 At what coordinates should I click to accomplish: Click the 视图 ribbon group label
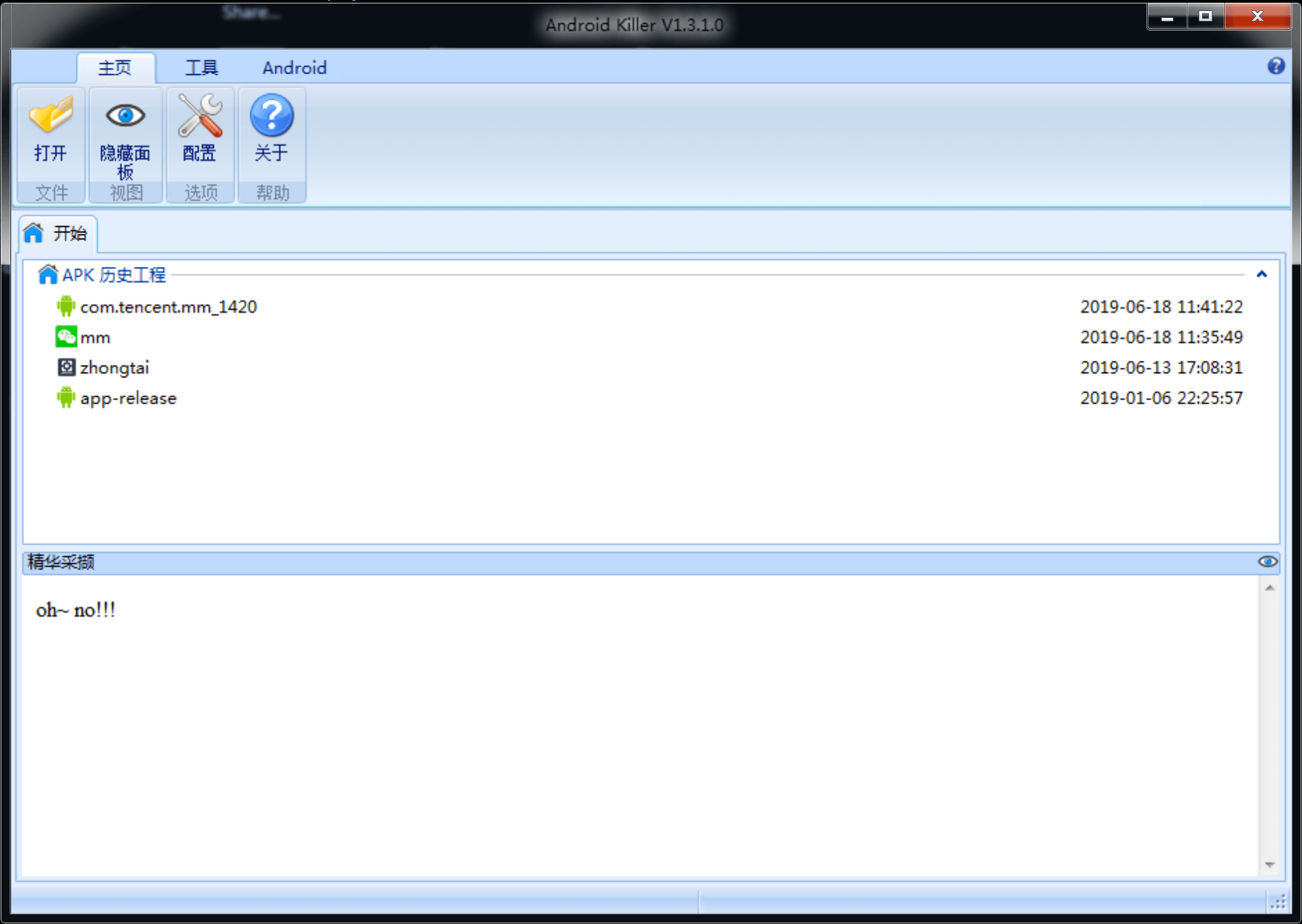[126, 192]
